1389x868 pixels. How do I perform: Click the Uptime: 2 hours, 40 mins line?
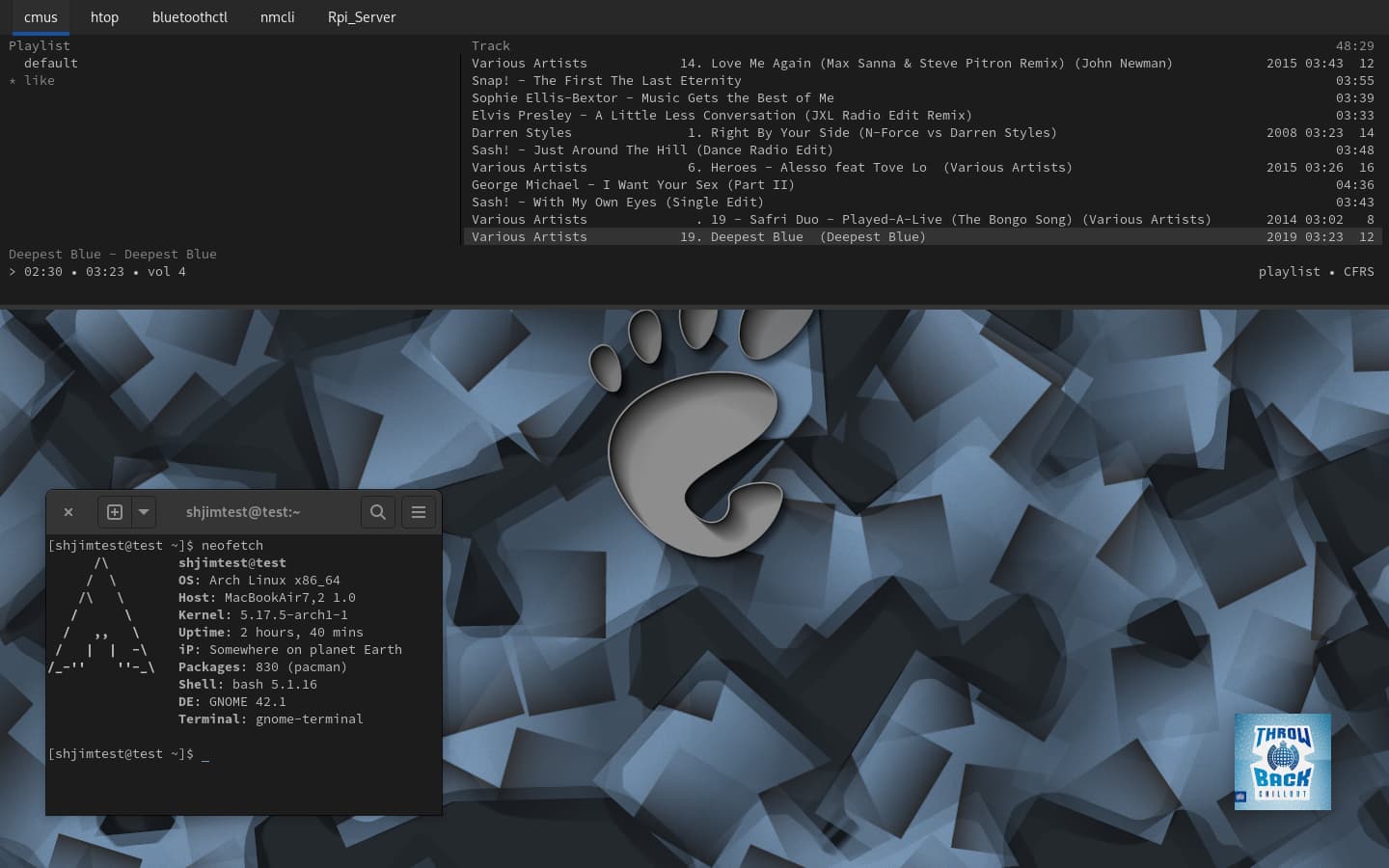pyautogui.click(x=271, y=633)
